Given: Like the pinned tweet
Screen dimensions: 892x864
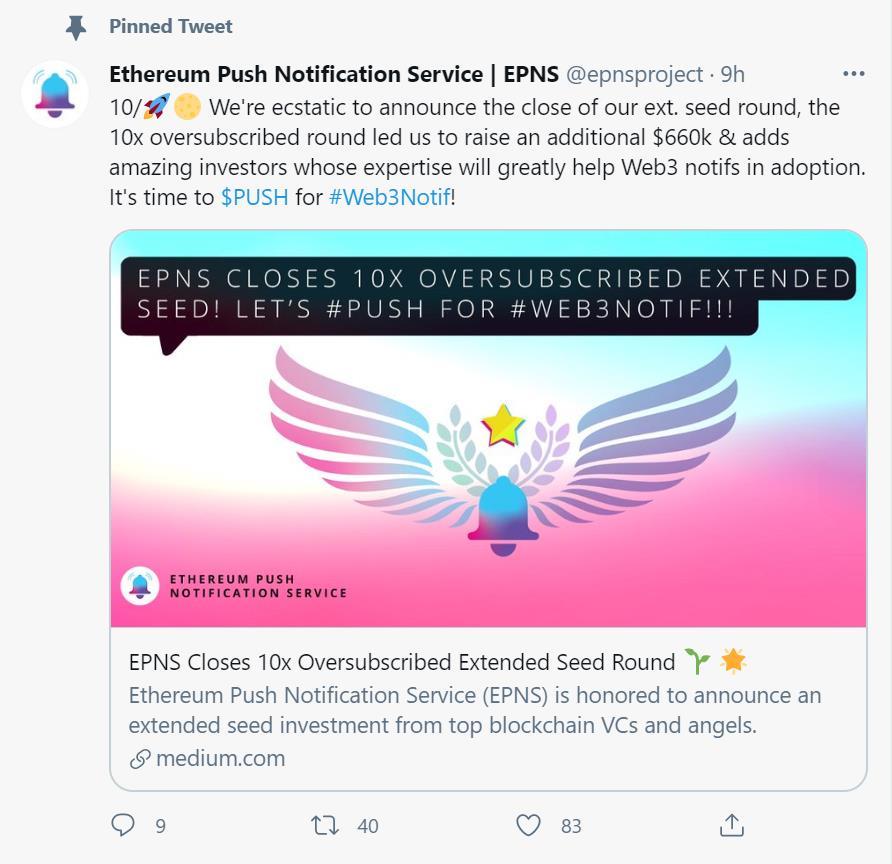Looking at the screenshot, I should point(528,826).
